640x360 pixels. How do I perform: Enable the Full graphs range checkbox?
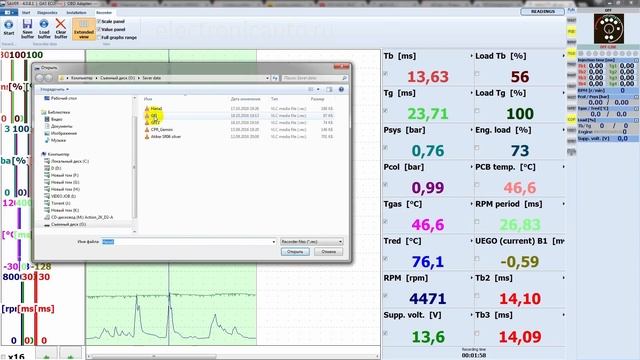tap(99, 38)
